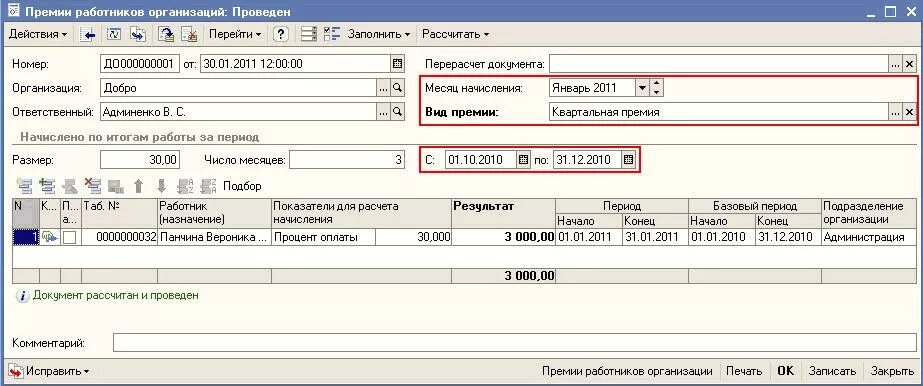Click the Результат column header
This screenshot has width=923, height=386.
pyautogui.click(x=503, y=214)
